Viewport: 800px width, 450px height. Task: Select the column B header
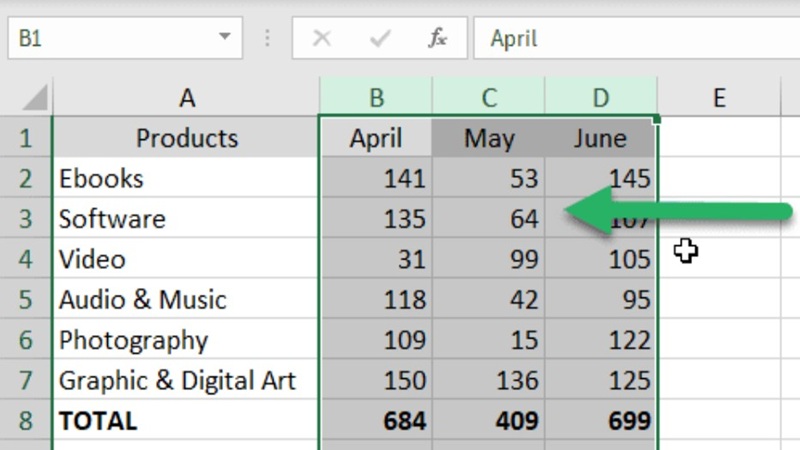376,97
